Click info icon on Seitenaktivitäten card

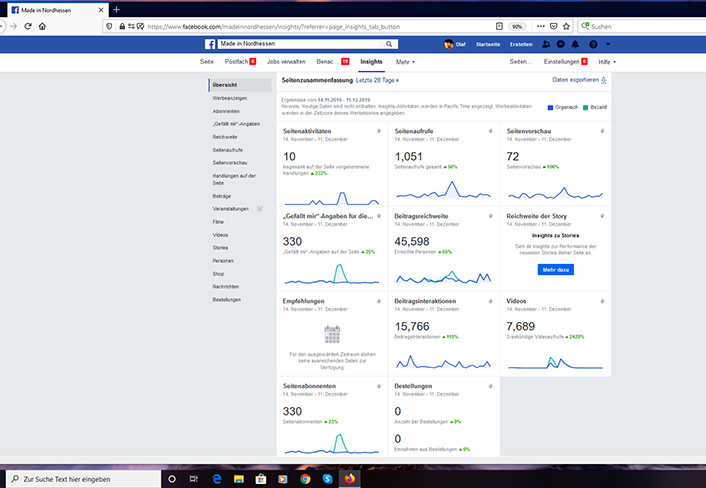379,131
